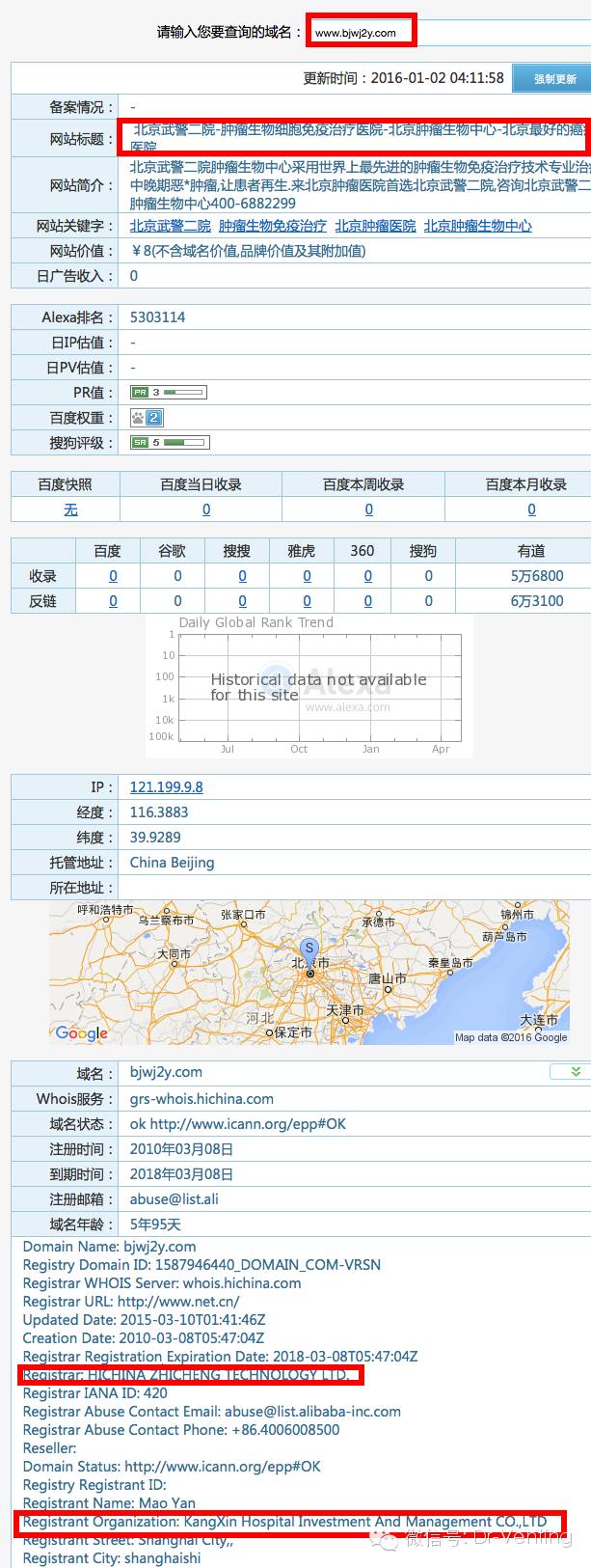The image size is (591, 1568).
Task: Click the Google logo on the map
Action: point(82,1032)
